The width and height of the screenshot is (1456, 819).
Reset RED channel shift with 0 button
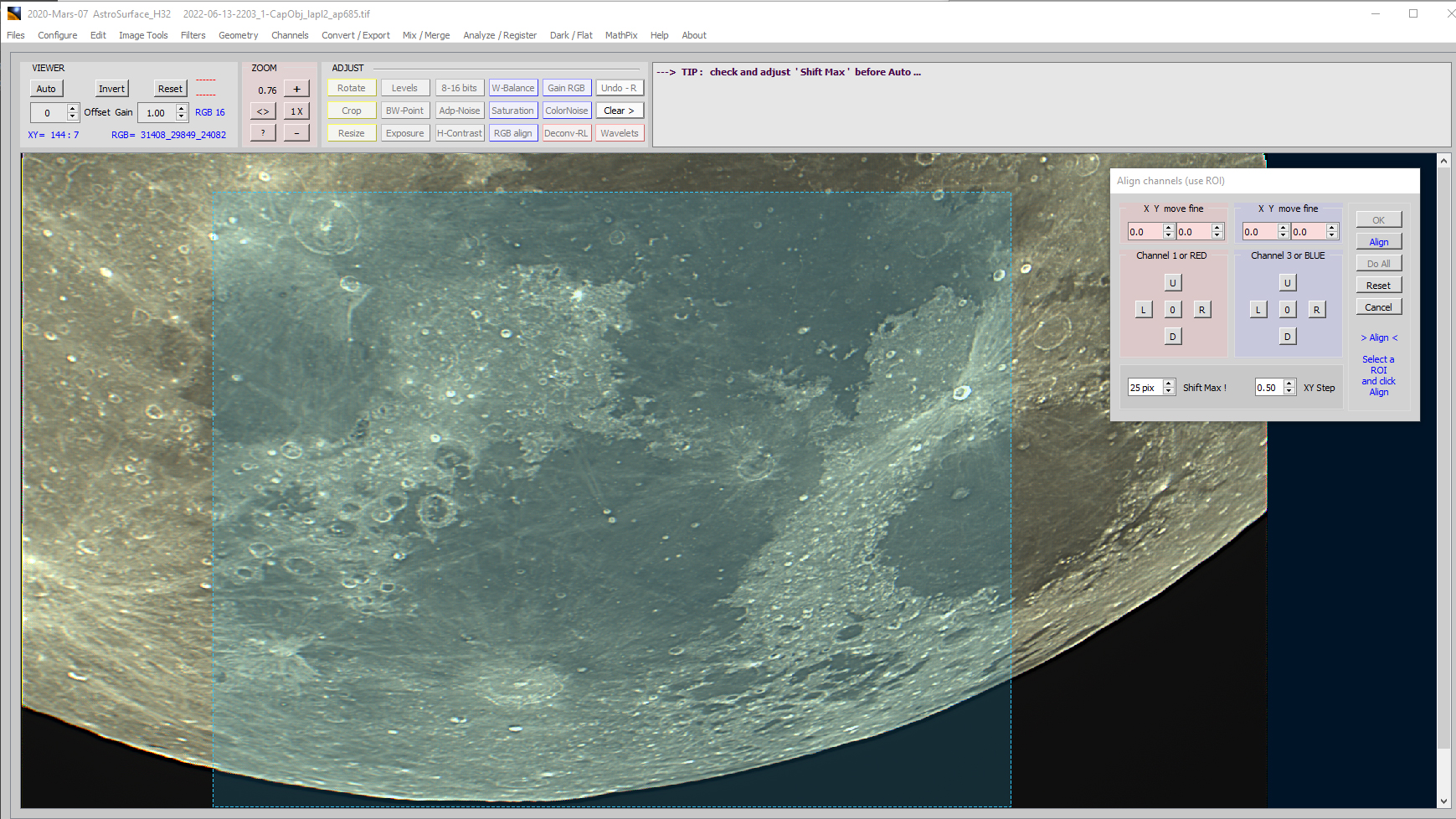pos(1172,310)
